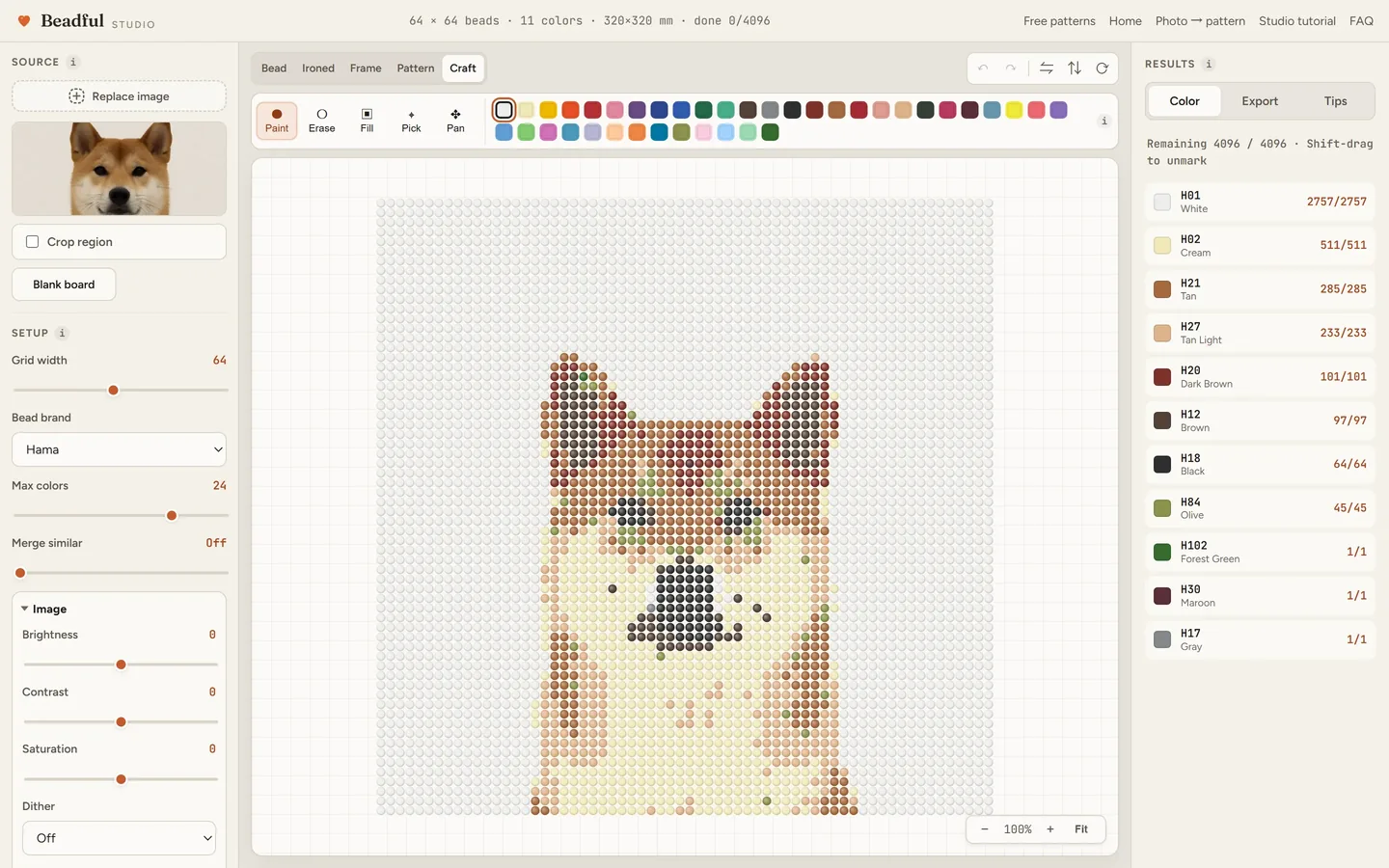Click the Beadful Studio logo
The width and height of the screenshot is (1389, 868).
[x=87, y=21]
